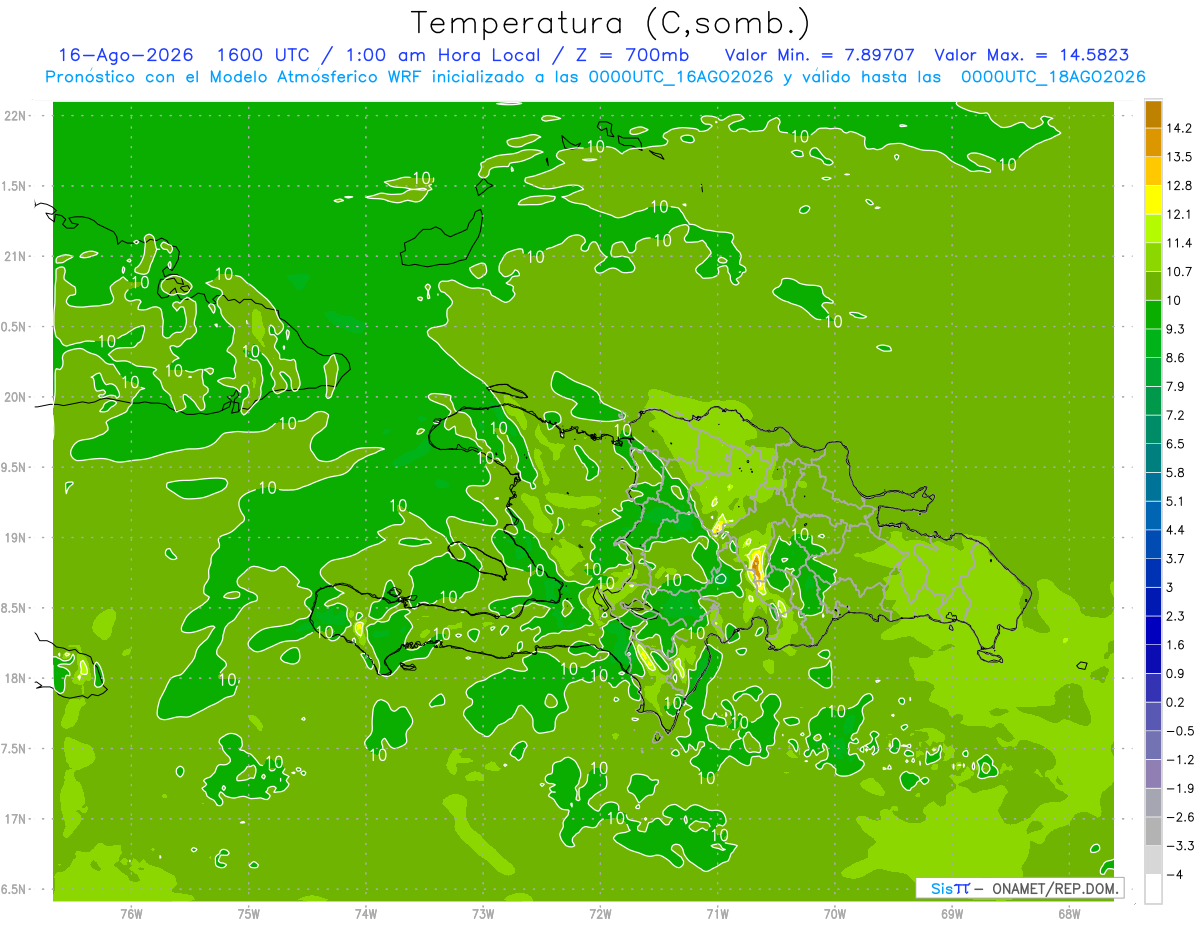Click the '0.2' colorbar label

pos(1175,703)
